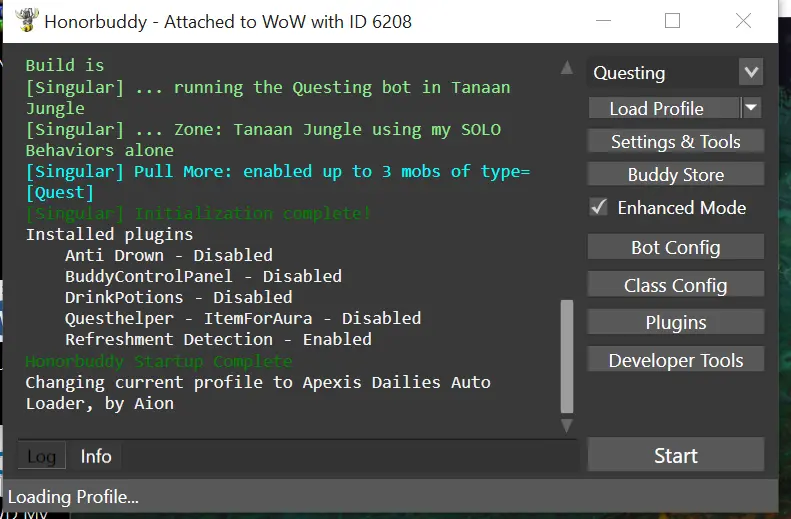
Task: Click '[Singular] Initialization complete!' log line
Action: pyautogui.click(x=198, y=213)
